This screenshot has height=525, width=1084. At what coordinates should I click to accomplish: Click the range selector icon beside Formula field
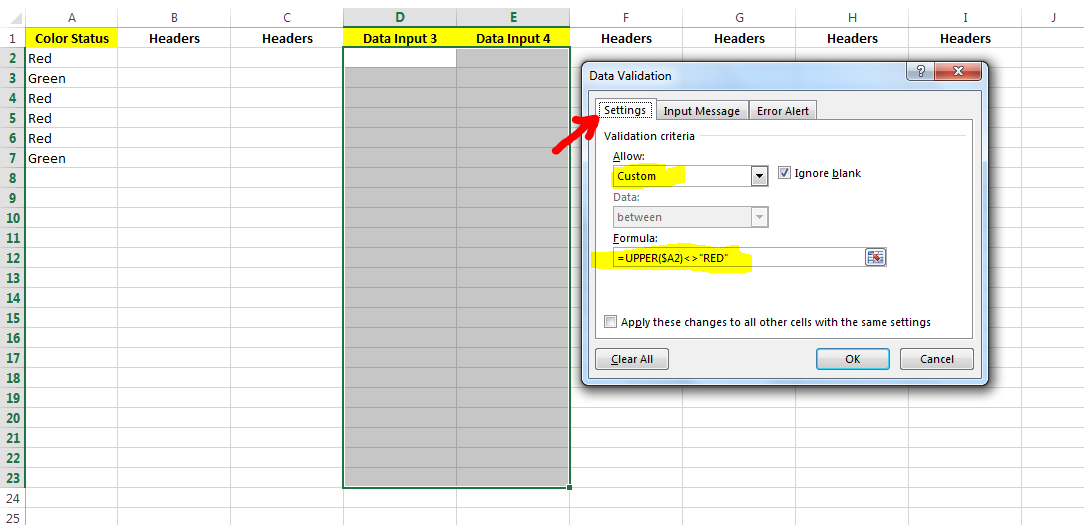(x=875, y=257)
